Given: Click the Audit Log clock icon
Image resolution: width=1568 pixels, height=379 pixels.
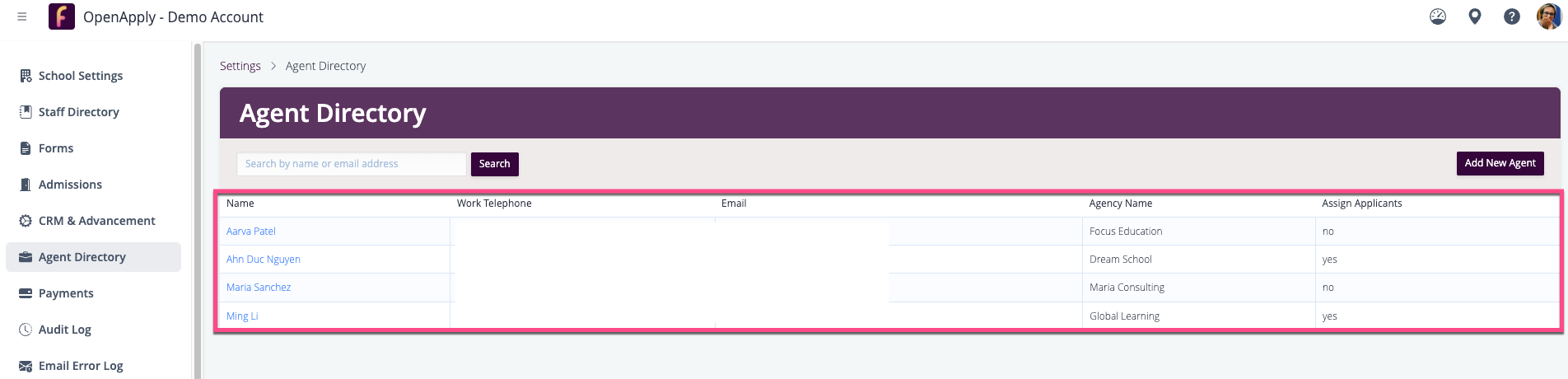Looking at the screenshot, I should 26,330.
